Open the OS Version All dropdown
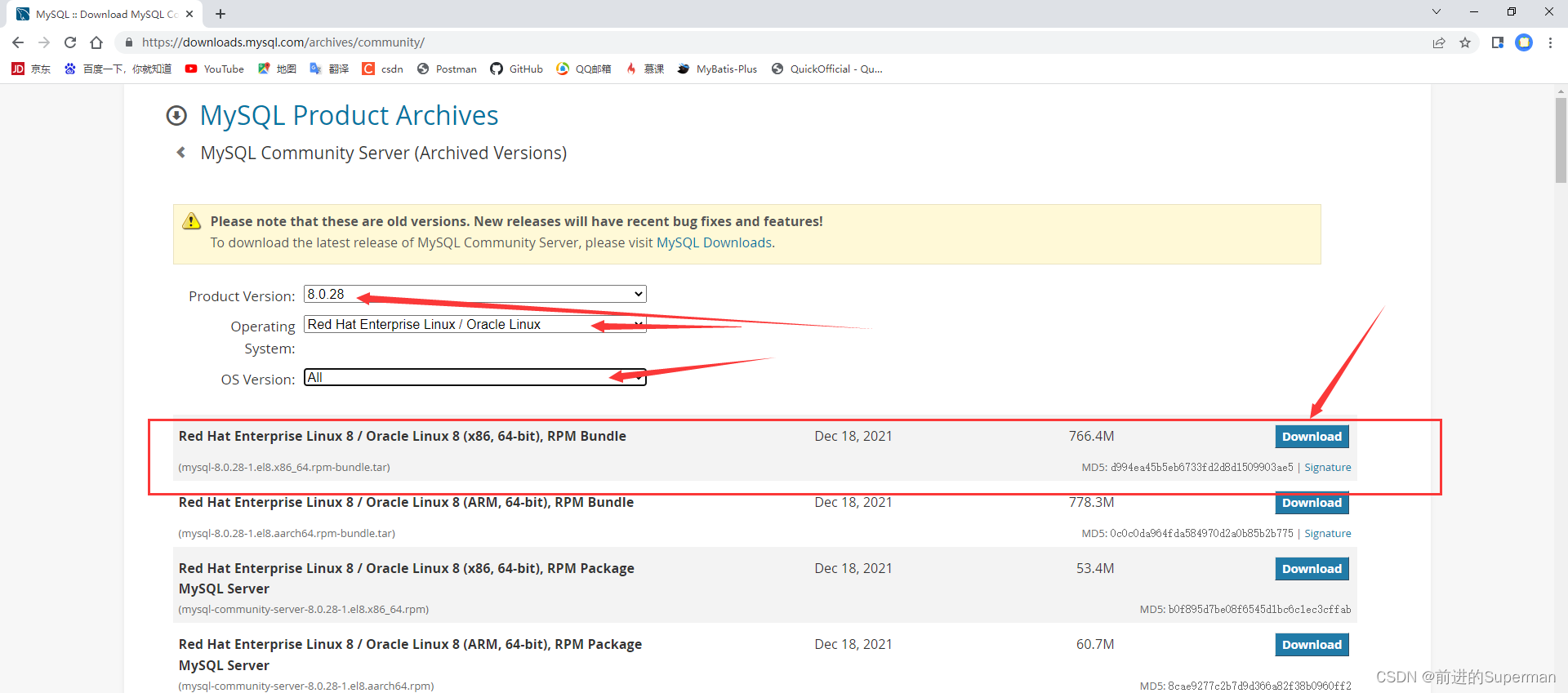 tap(474, 377)
